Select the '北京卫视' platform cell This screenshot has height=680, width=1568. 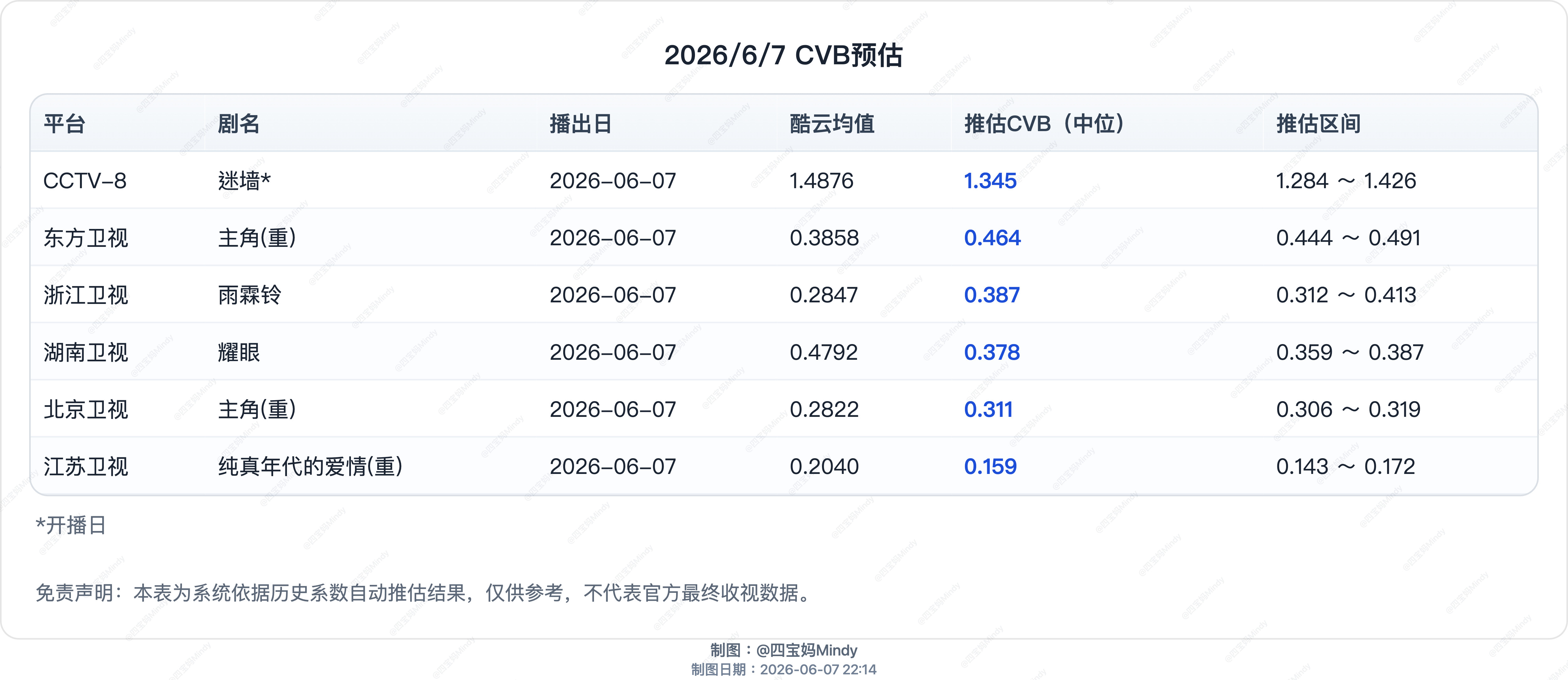click(86, 410)
